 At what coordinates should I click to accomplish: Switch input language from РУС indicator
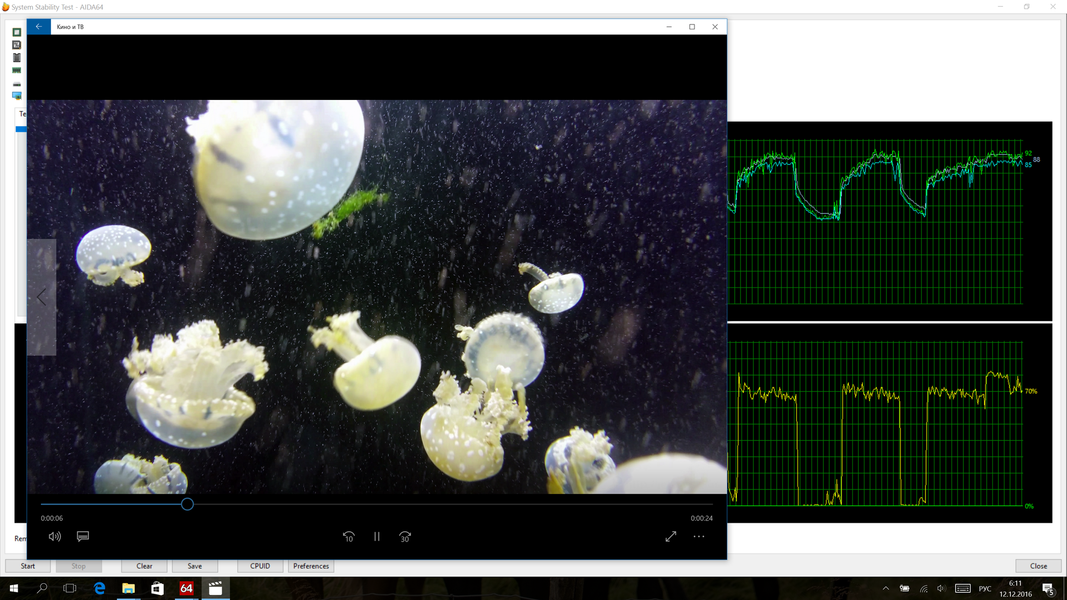pos(985,589)
